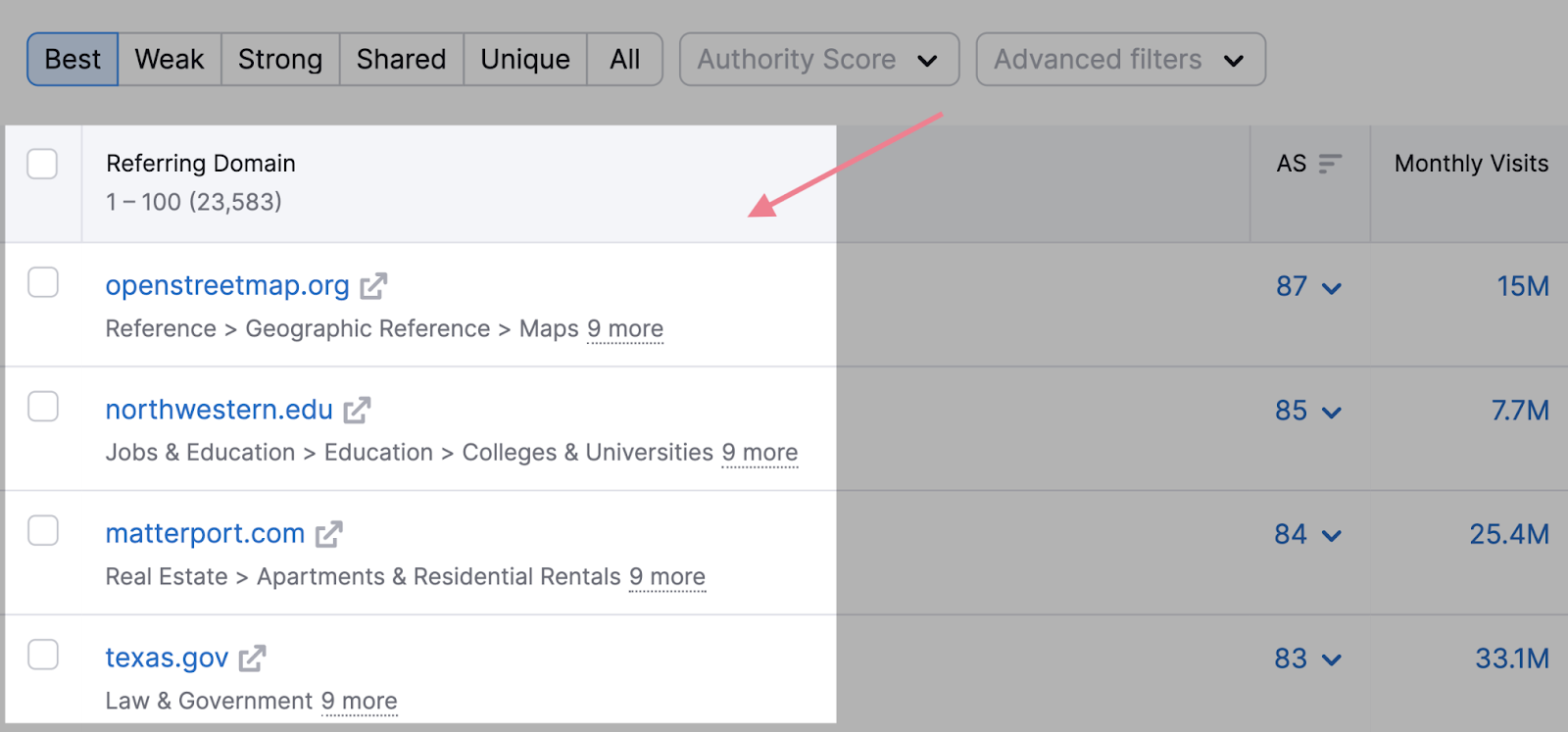Open external link icon beside northwestern.edu
Image resolution: width=1568 pixels, height=732 pixels.
(357, 410)
